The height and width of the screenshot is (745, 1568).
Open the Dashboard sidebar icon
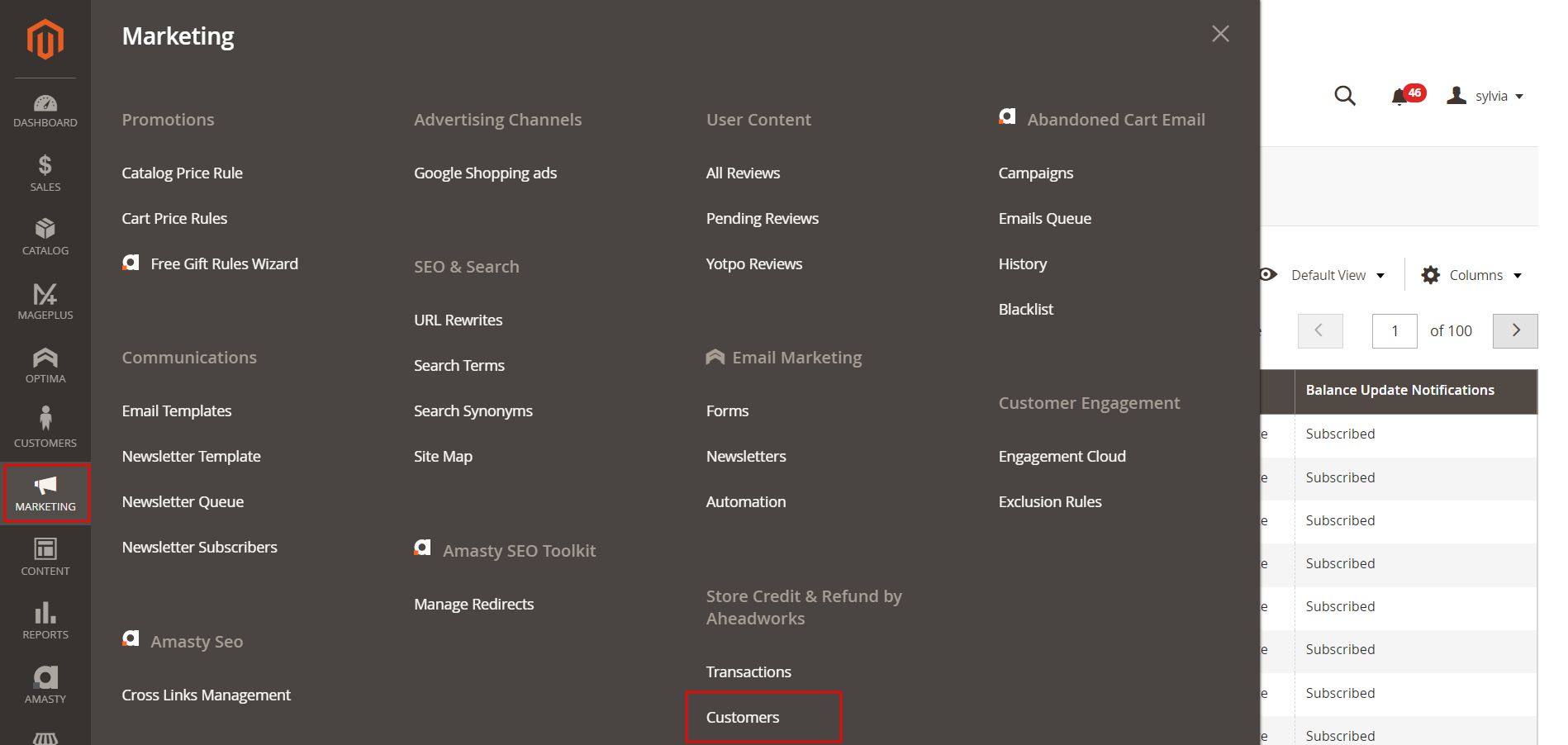click(45, 112)
